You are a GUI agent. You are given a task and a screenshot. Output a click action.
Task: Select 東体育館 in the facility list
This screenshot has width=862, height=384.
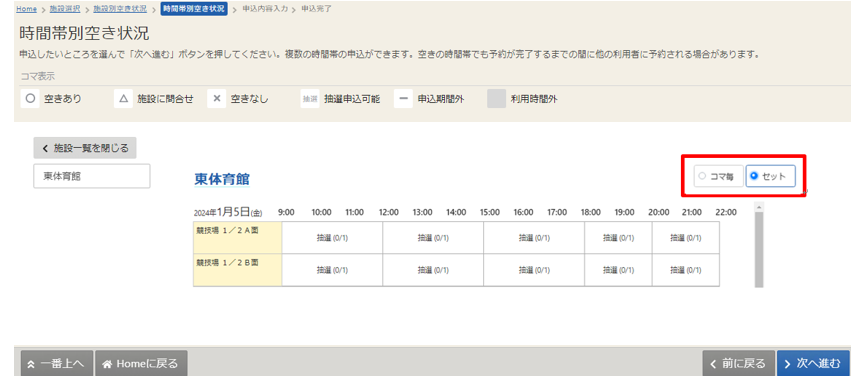(92, 176)
